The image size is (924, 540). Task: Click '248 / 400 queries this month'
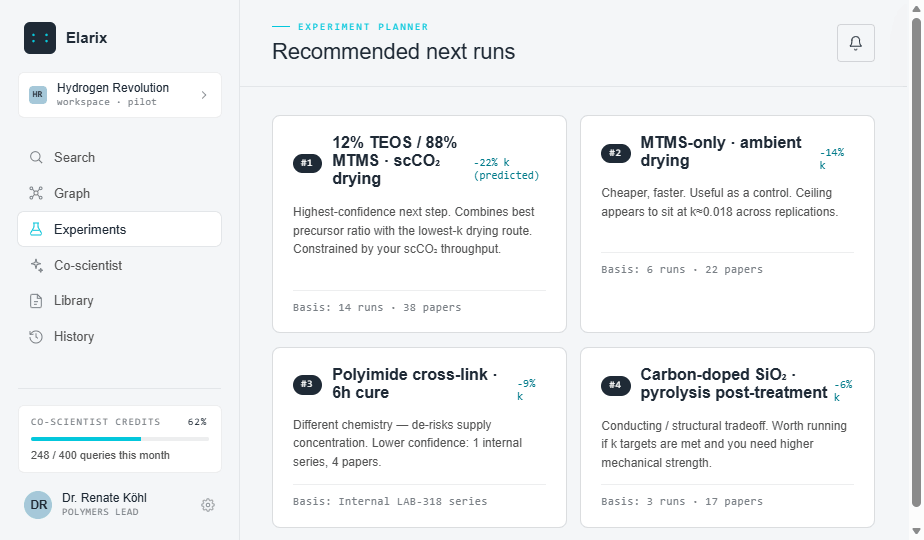[x=100, y=455]
